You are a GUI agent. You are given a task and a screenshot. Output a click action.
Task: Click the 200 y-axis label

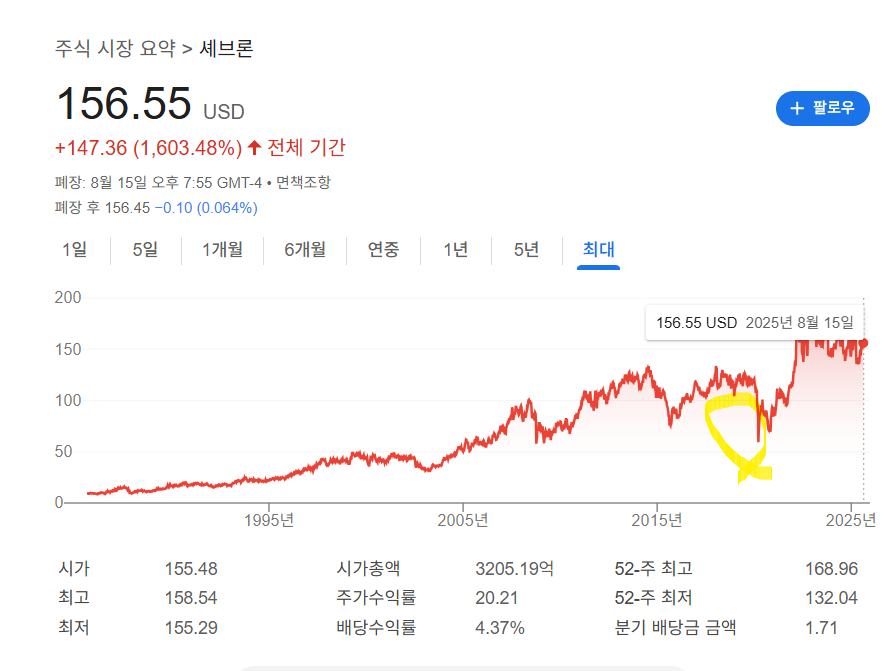[x=68, y=298]
